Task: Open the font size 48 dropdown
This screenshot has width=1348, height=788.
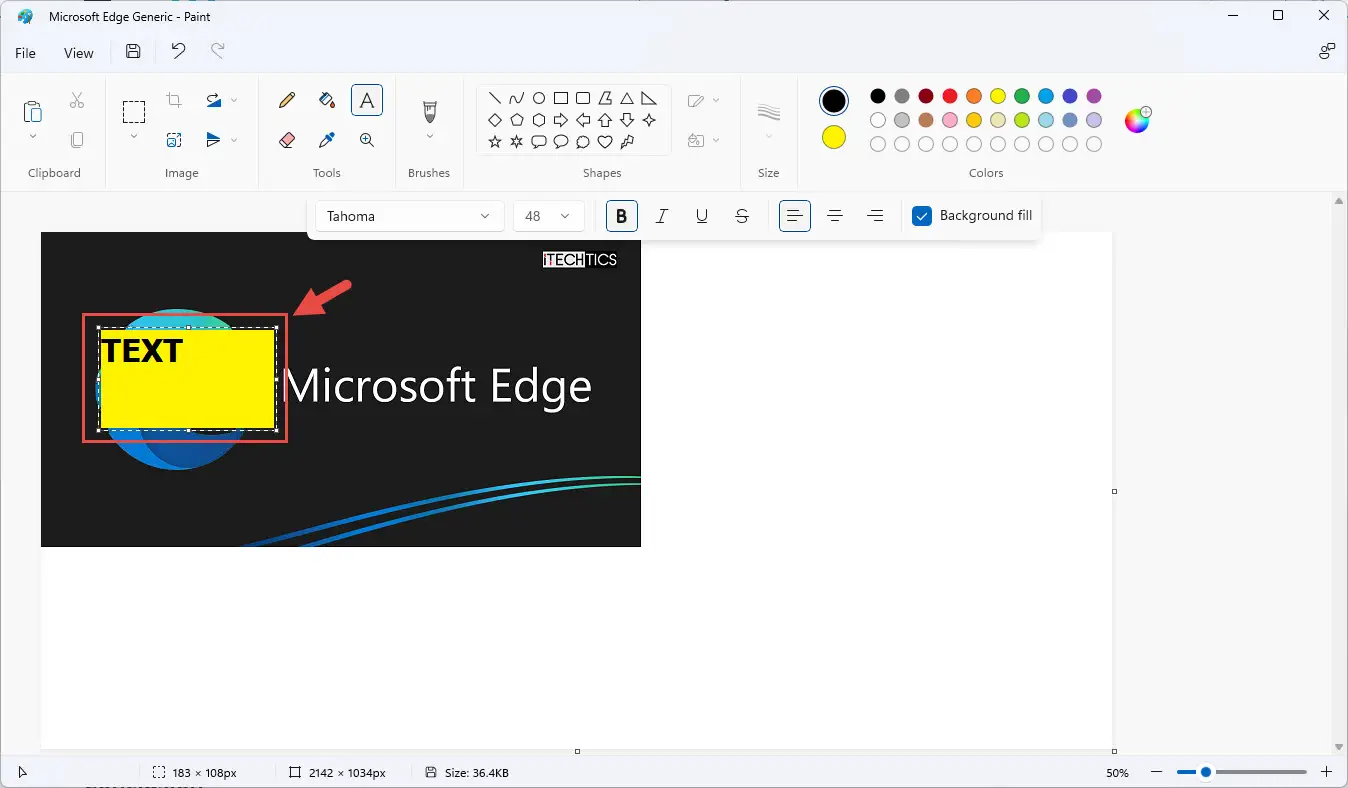Action: pos(548,216)
